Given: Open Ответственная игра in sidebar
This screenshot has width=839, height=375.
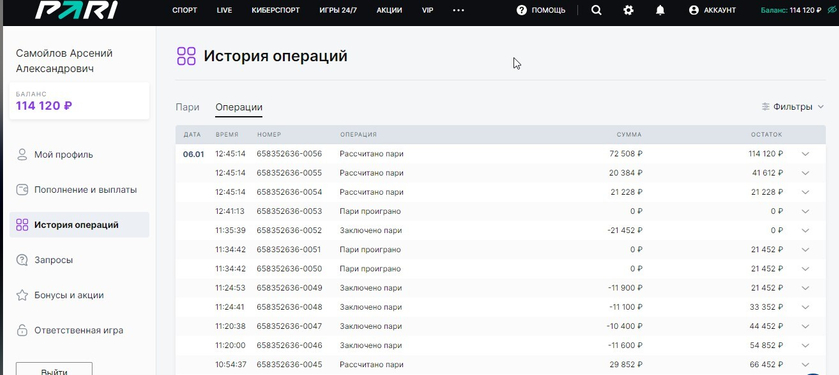Looking at the screenshot, I should (x=79, y=330).
